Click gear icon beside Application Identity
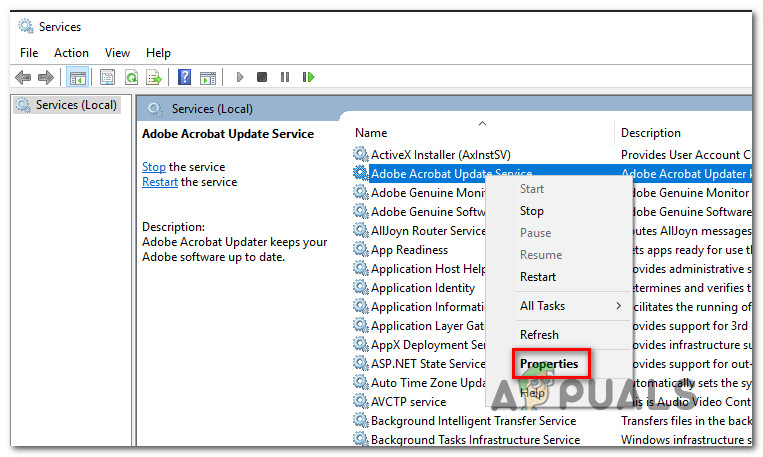 (x=361, y=287)
